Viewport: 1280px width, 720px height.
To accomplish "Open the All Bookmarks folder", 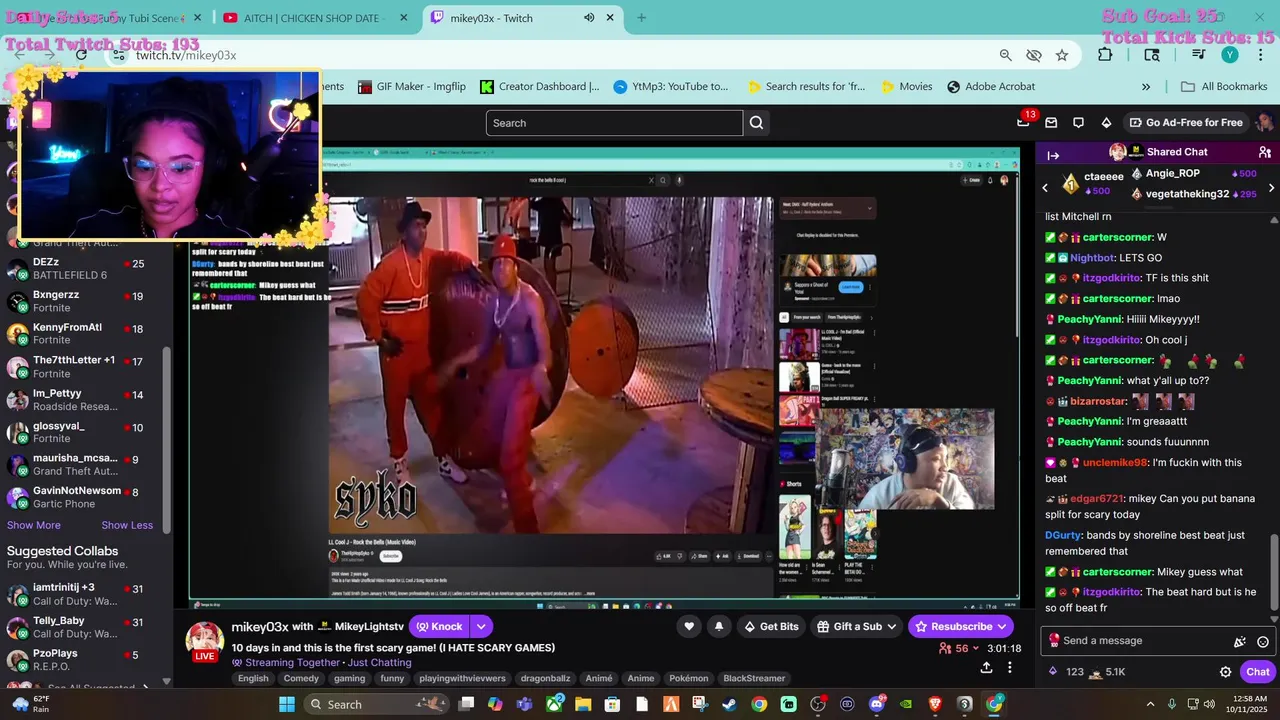I will [x=1224, y=87].
